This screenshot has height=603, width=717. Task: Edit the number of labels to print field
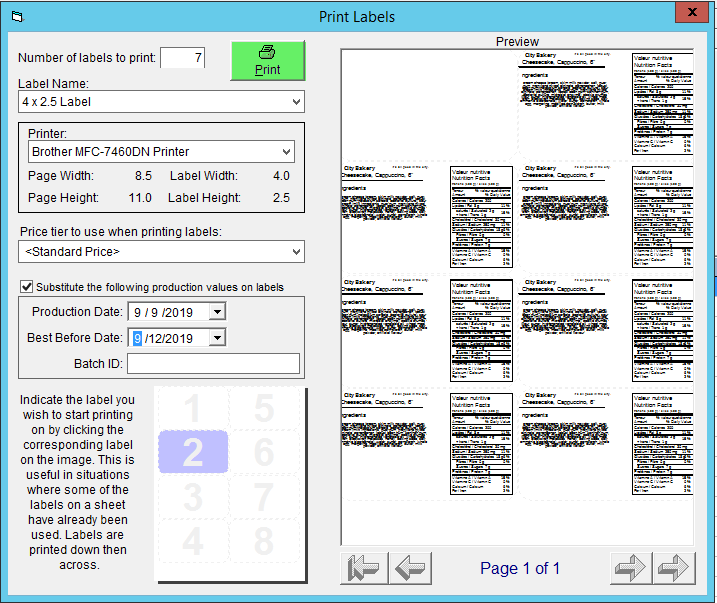coord(182,58)
